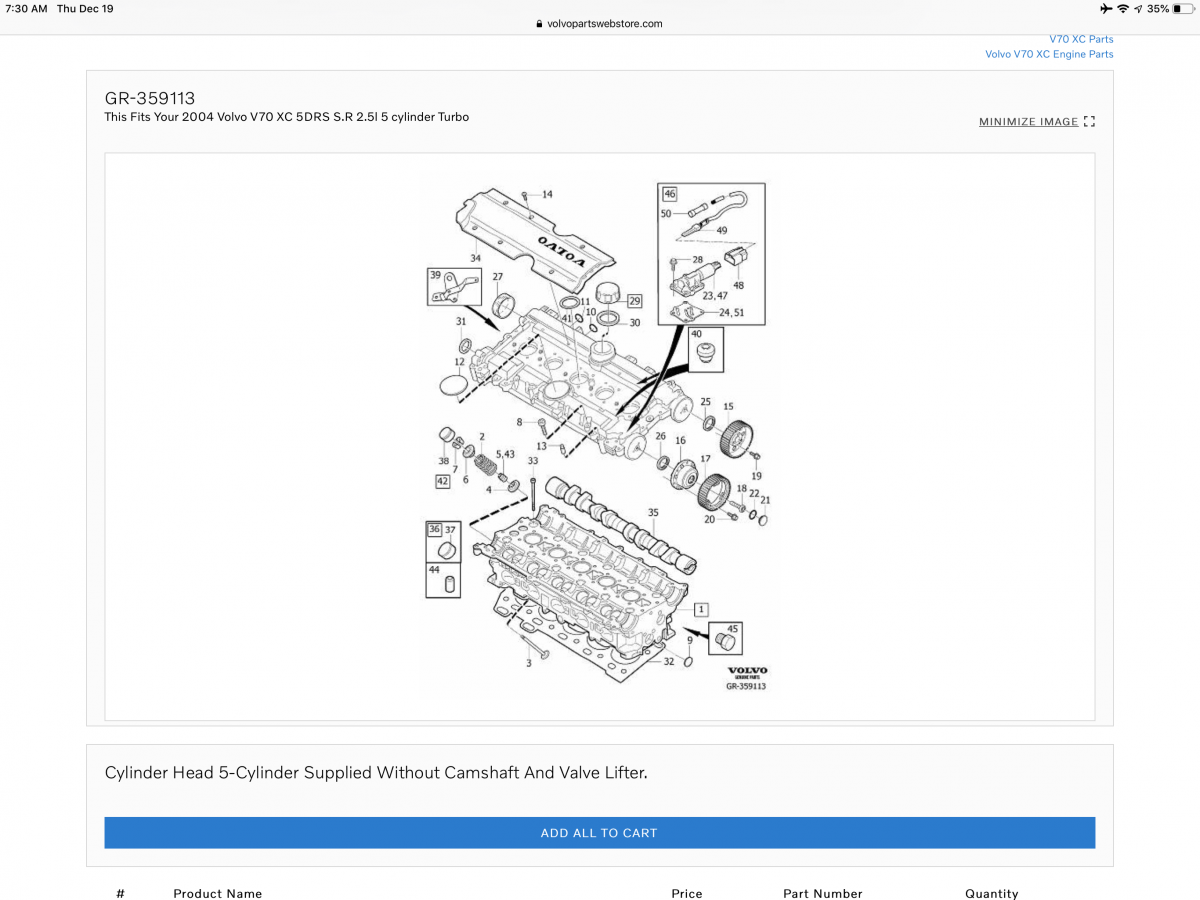
Task: Tap the location arrow icon in the status bar
Action: 1138,8
